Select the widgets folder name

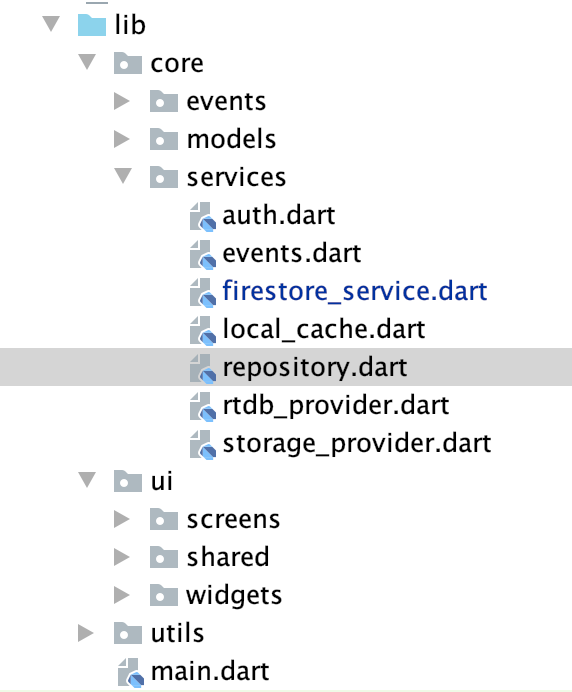click(x=234, y=596)
